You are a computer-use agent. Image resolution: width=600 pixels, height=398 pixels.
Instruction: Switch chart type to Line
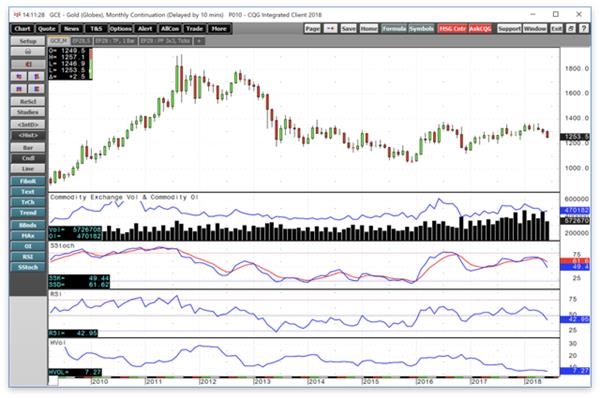tap(28, 169)
